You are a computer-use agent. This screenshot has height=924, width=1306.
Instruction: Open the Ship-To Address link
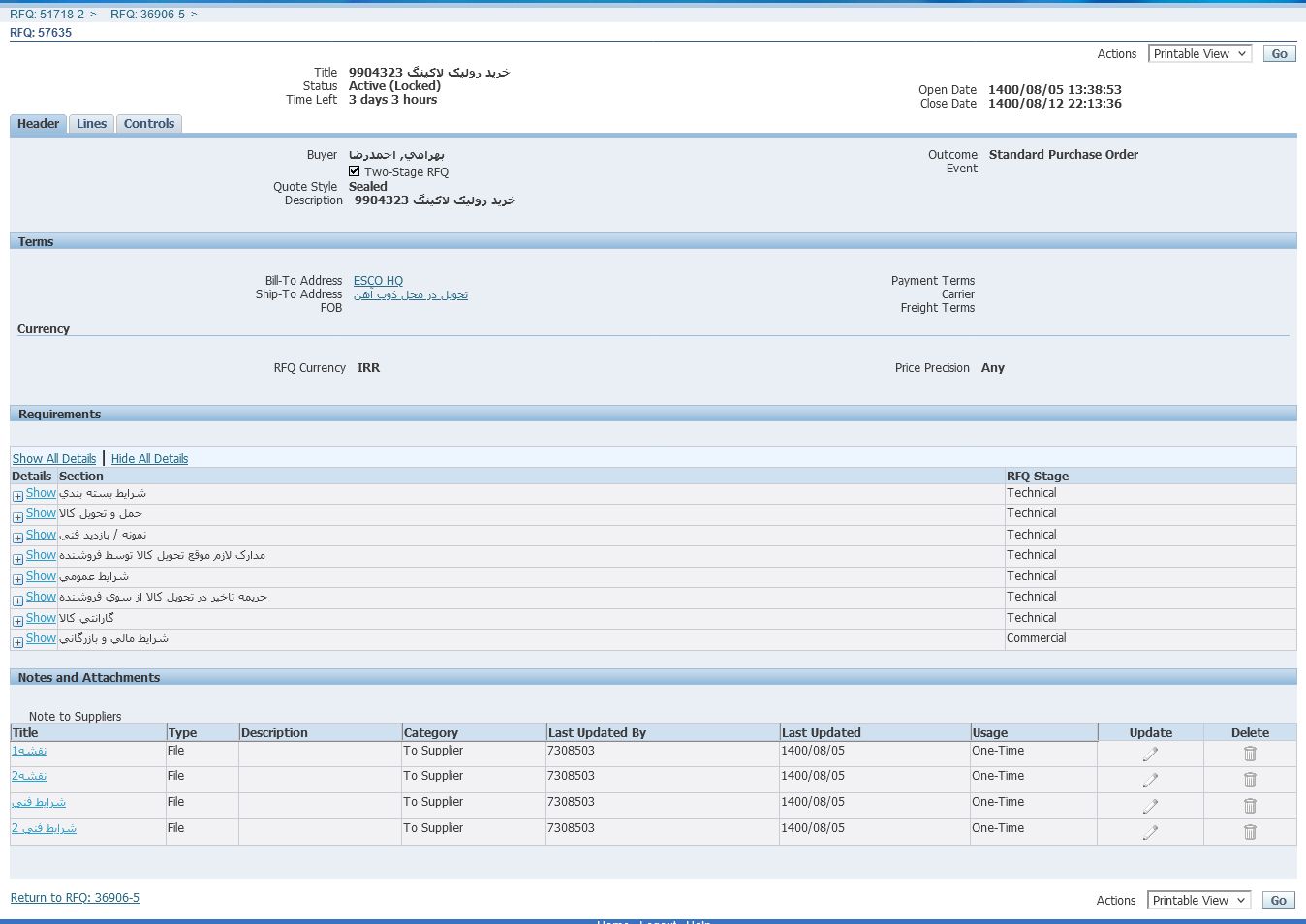click(411, 294)
